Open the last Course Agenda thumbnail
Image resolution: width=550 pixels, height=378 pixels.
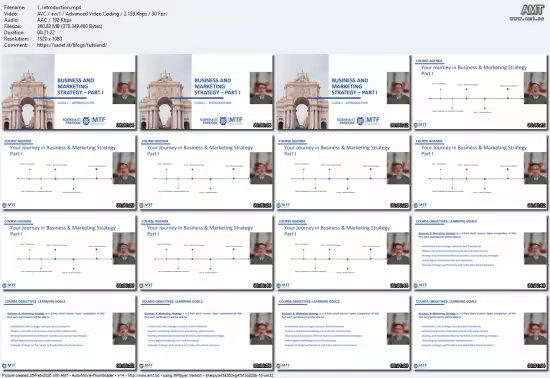pyautogui.click(x=343, y=252)
